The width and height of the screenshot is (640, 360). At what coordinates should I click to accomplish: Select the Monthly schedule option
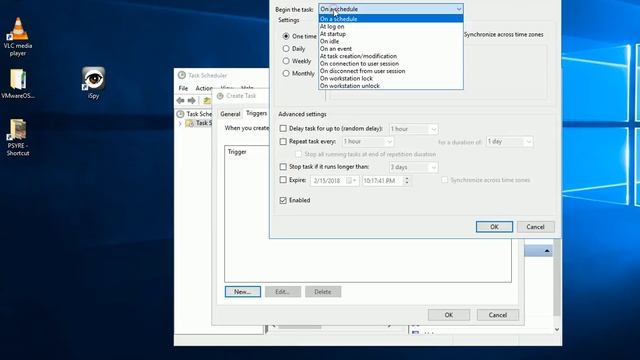(x=286, y=73)
